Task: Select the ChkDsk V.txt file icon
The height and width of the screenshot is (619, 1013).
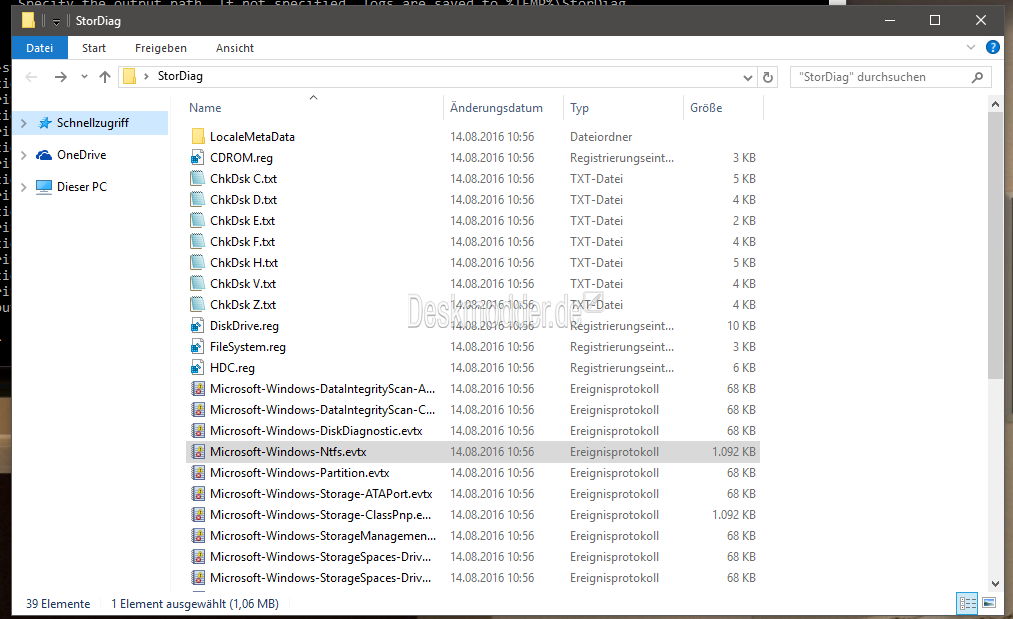Action: (x=198, y=284)
